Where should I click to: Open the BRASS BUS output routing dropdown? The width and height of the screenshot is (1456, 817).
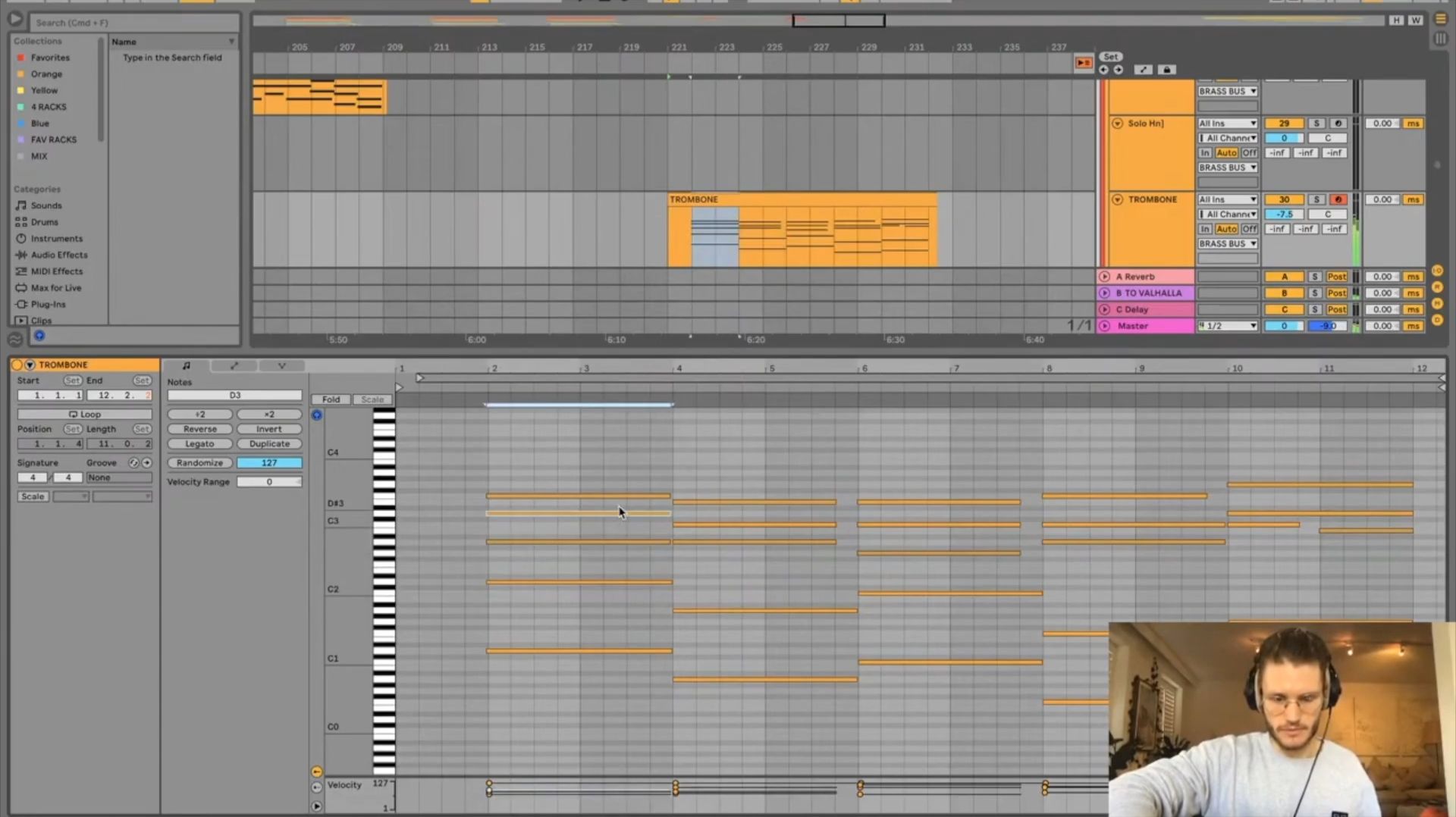[x=1226, y=243]
